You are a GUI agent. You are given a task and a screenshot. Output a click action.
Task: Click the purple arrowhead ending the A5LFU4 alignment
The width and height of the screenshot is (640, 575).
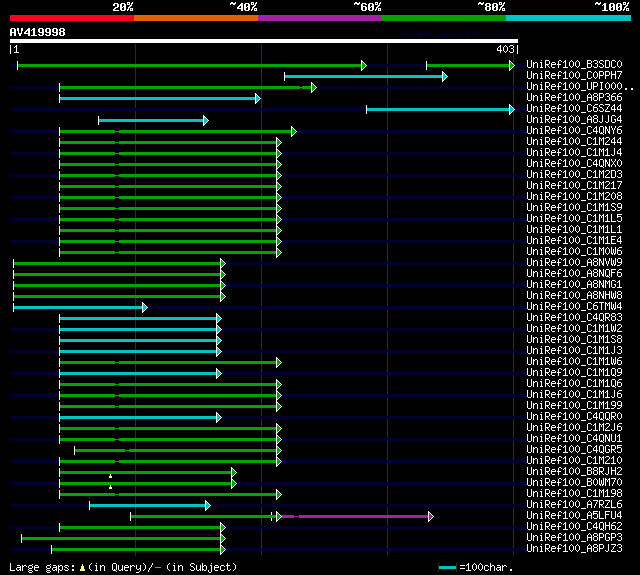pos(431,517)
